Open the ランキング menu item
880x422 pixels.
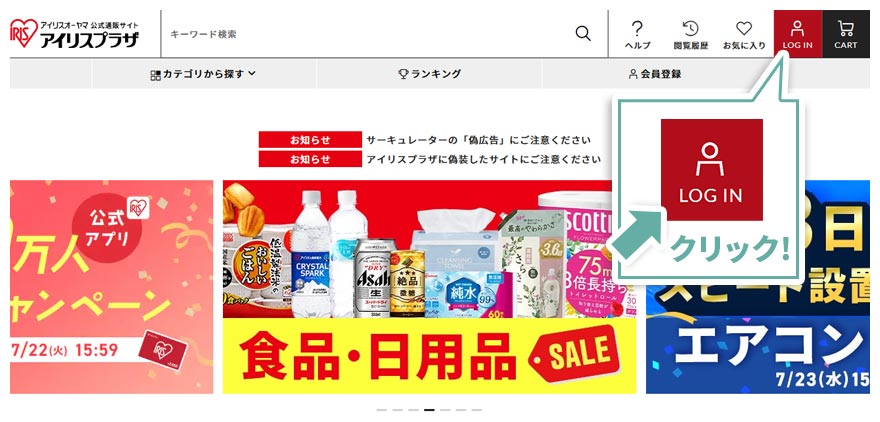(429, 74)
